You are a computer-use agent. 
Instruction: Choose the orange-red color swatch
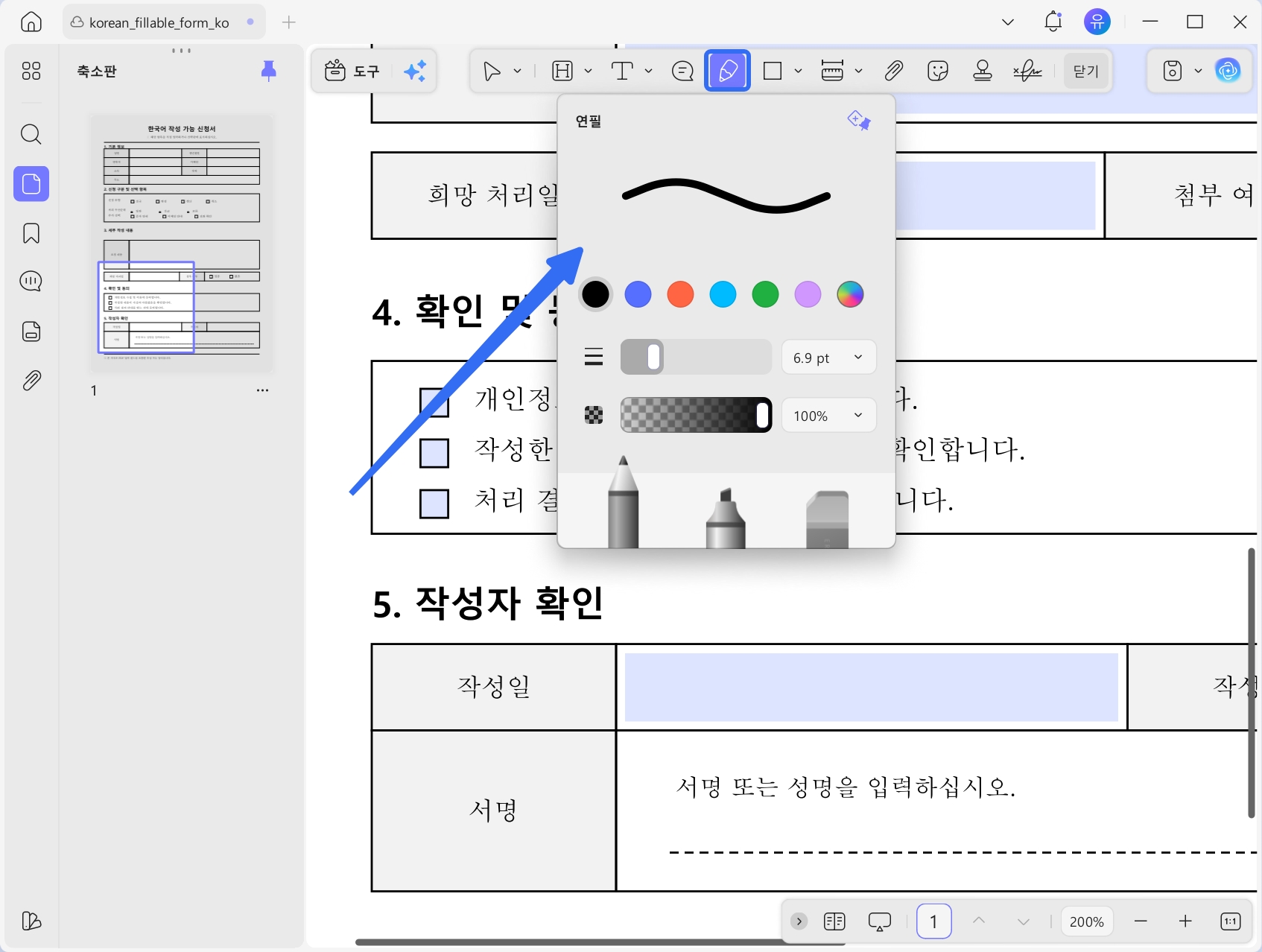680,294
